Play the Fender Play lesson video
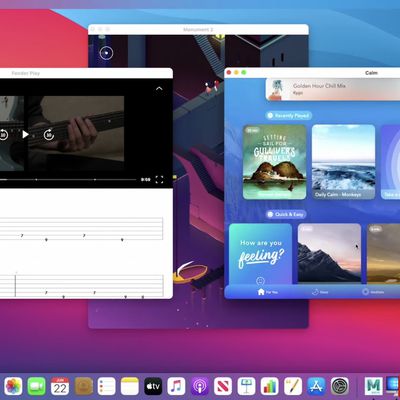Screen dimensions: 400x400 click(x=25, y=134)
